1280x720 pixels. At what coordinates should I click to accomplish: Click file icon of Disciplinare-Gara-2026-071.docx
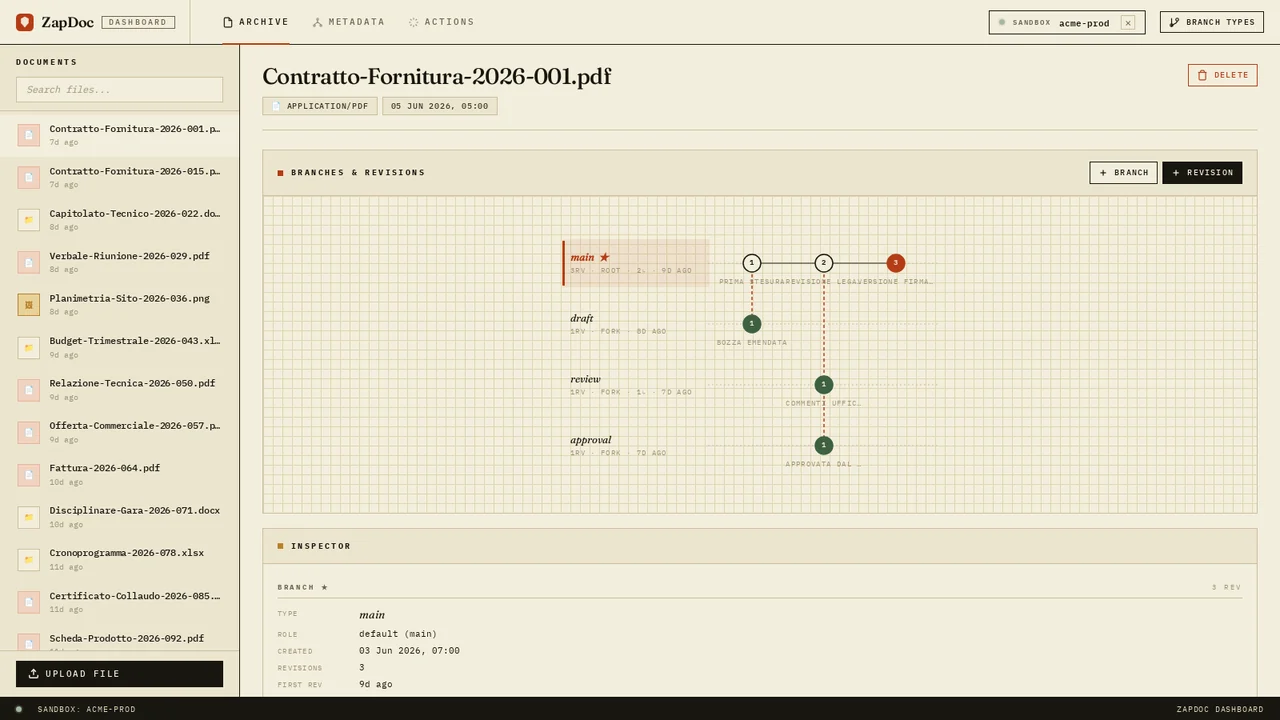[x=29, y=517]
